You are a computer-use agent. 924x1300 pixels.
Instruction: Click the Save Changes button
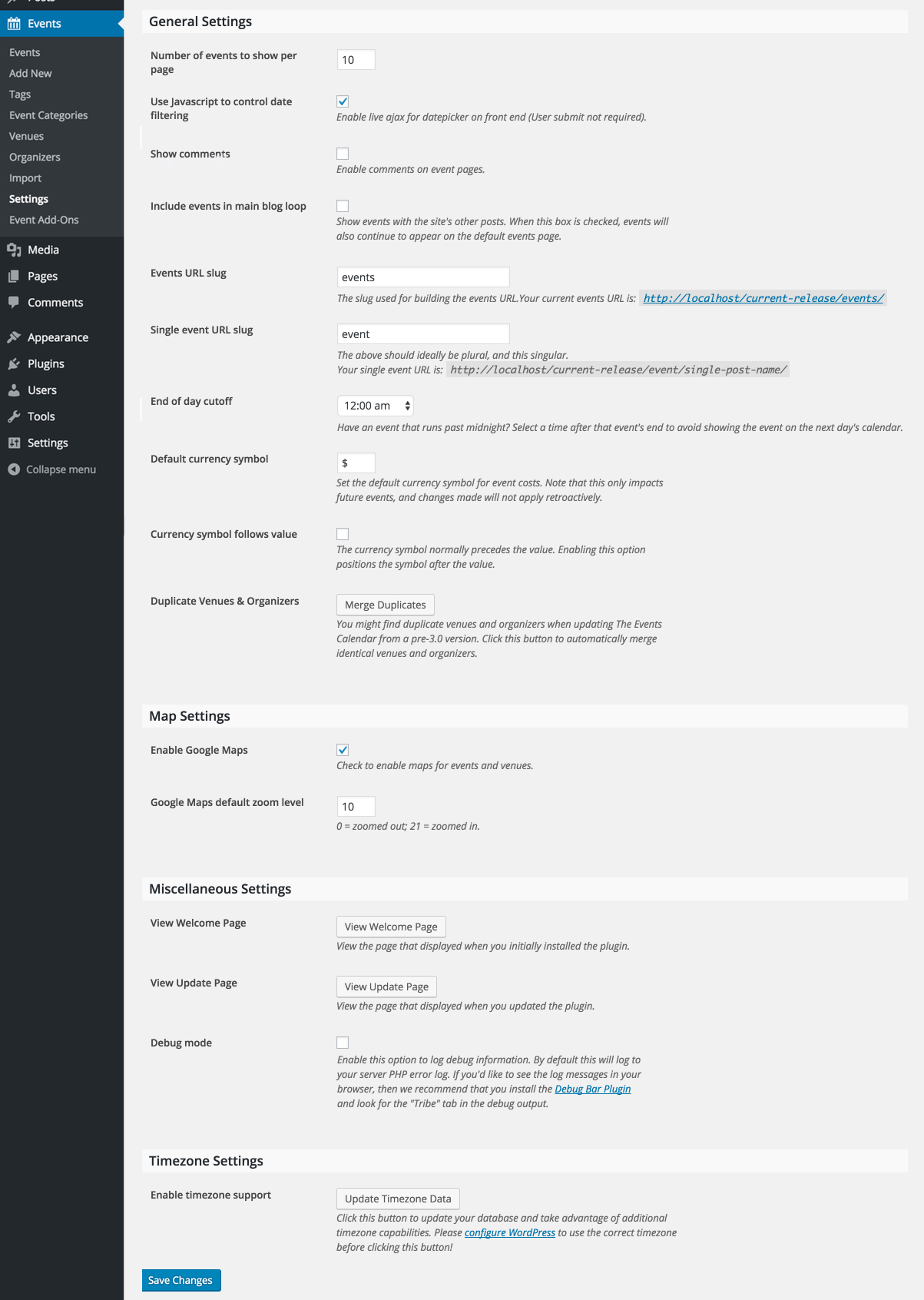(x=180, y=1280)
